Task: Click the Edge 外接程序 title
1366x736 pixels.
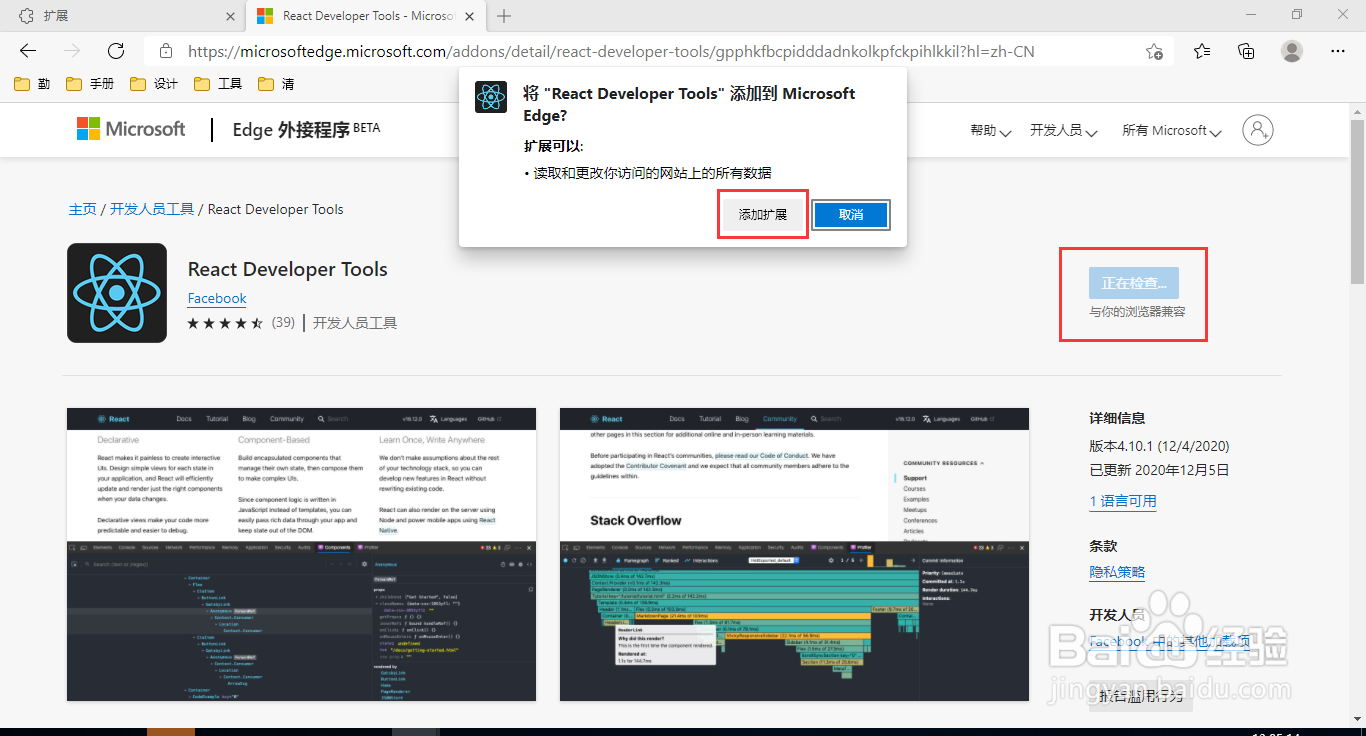Action: [306, 129]
